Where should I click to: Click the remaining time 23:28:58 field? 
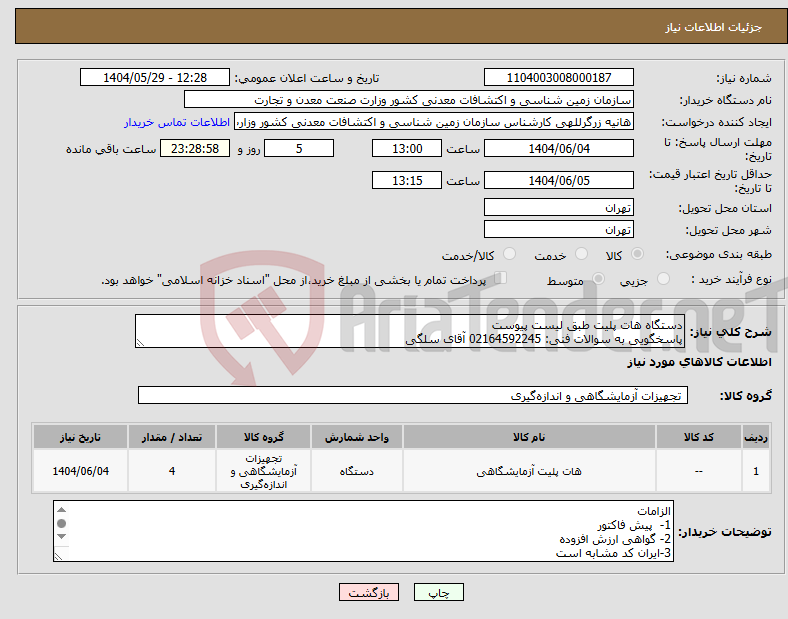(195, 148)
